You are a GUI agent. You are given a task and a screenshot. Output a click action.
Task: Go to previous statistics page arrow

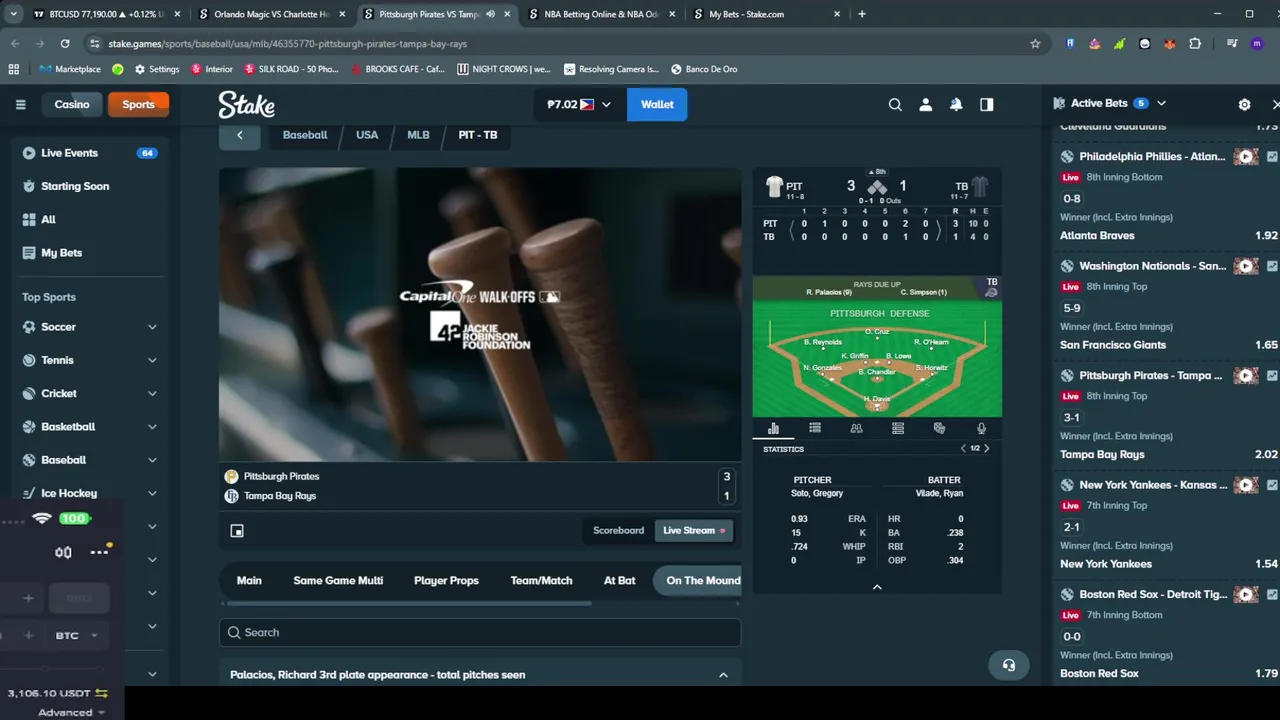[963, 448]
